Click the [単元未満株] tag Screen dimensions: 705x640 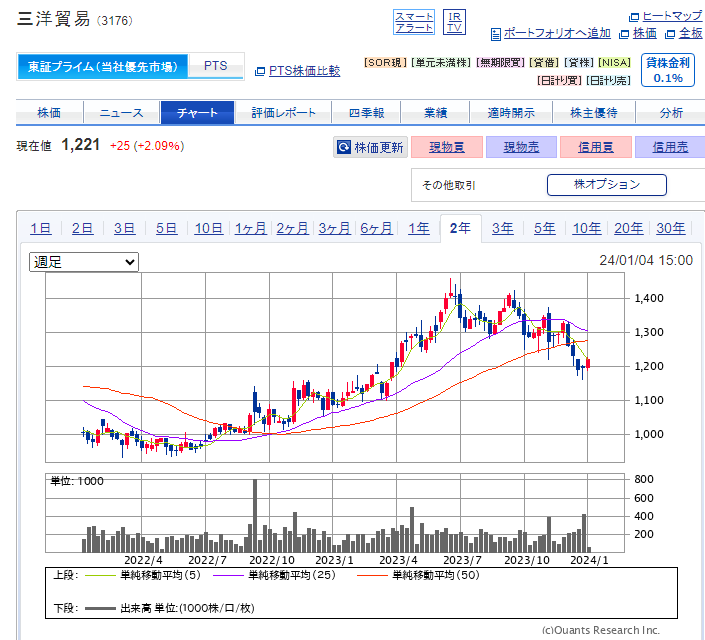tap(441, 63)
